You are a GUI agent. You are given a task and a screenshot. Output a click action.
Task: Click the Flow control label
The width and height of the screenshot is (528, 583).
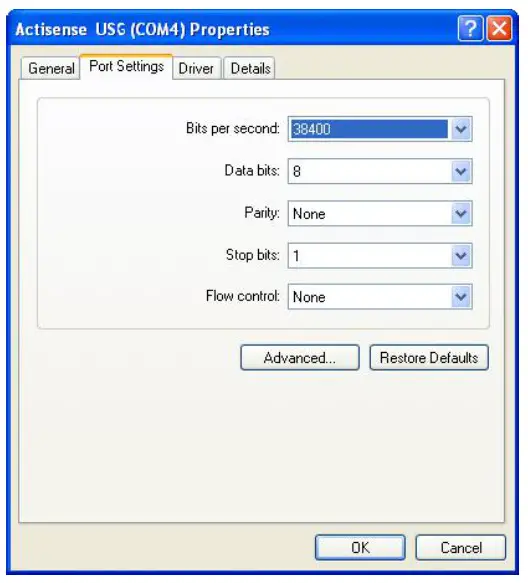pyautogui.click(x=242, y=296)
